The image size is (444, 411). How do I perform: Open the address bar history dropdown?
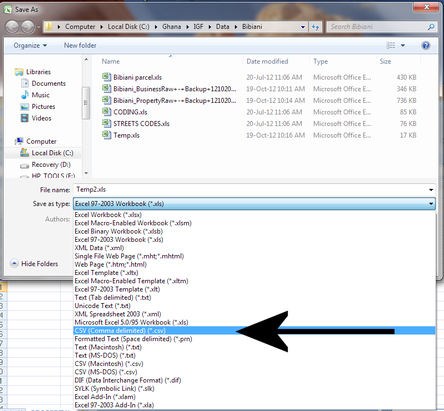click(303, 27)
